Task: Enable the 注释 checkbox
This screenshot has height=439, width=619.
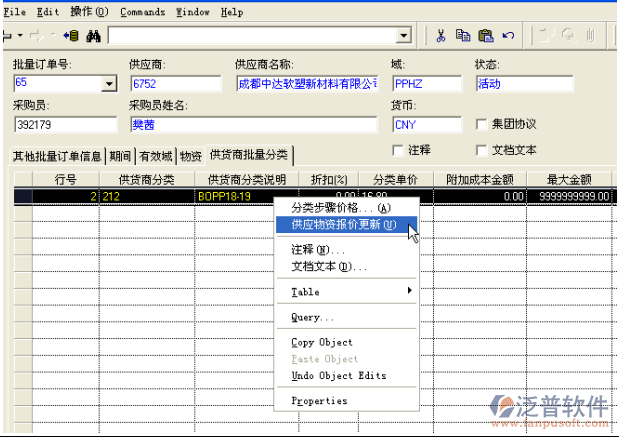Action: (398, 150)
